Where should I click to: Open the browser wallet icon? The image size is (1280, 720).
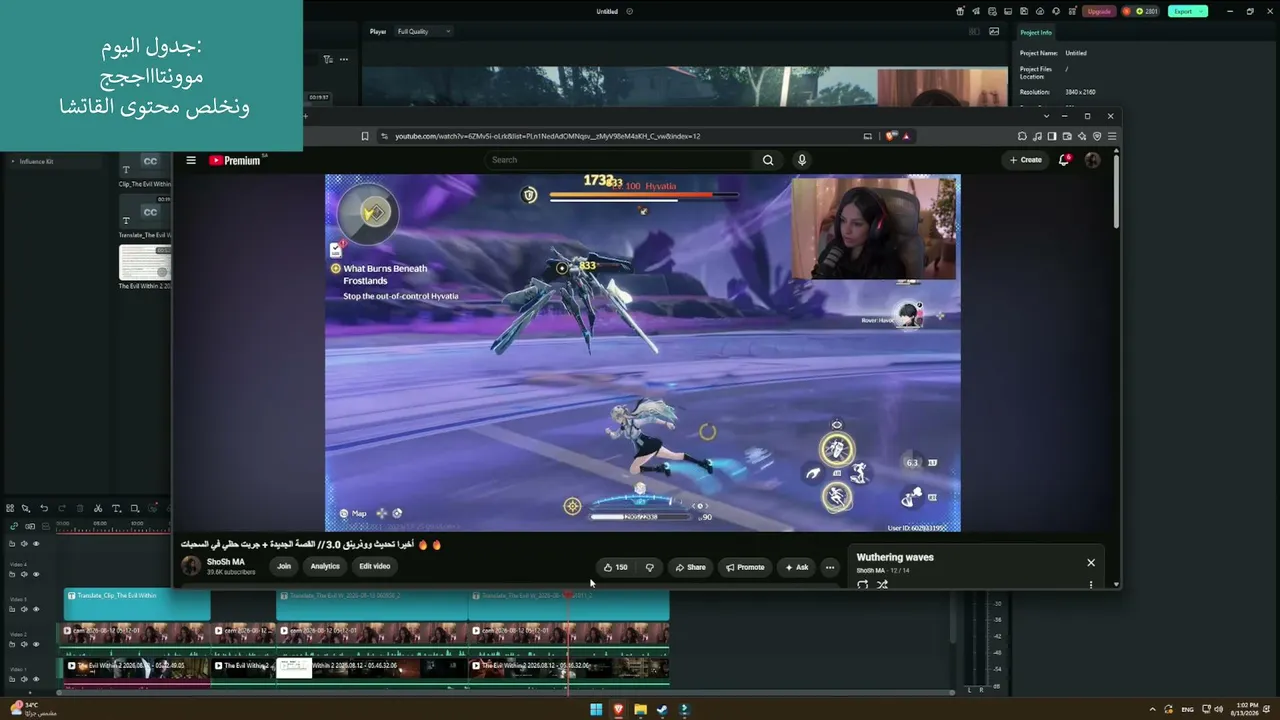(1067, 136)
